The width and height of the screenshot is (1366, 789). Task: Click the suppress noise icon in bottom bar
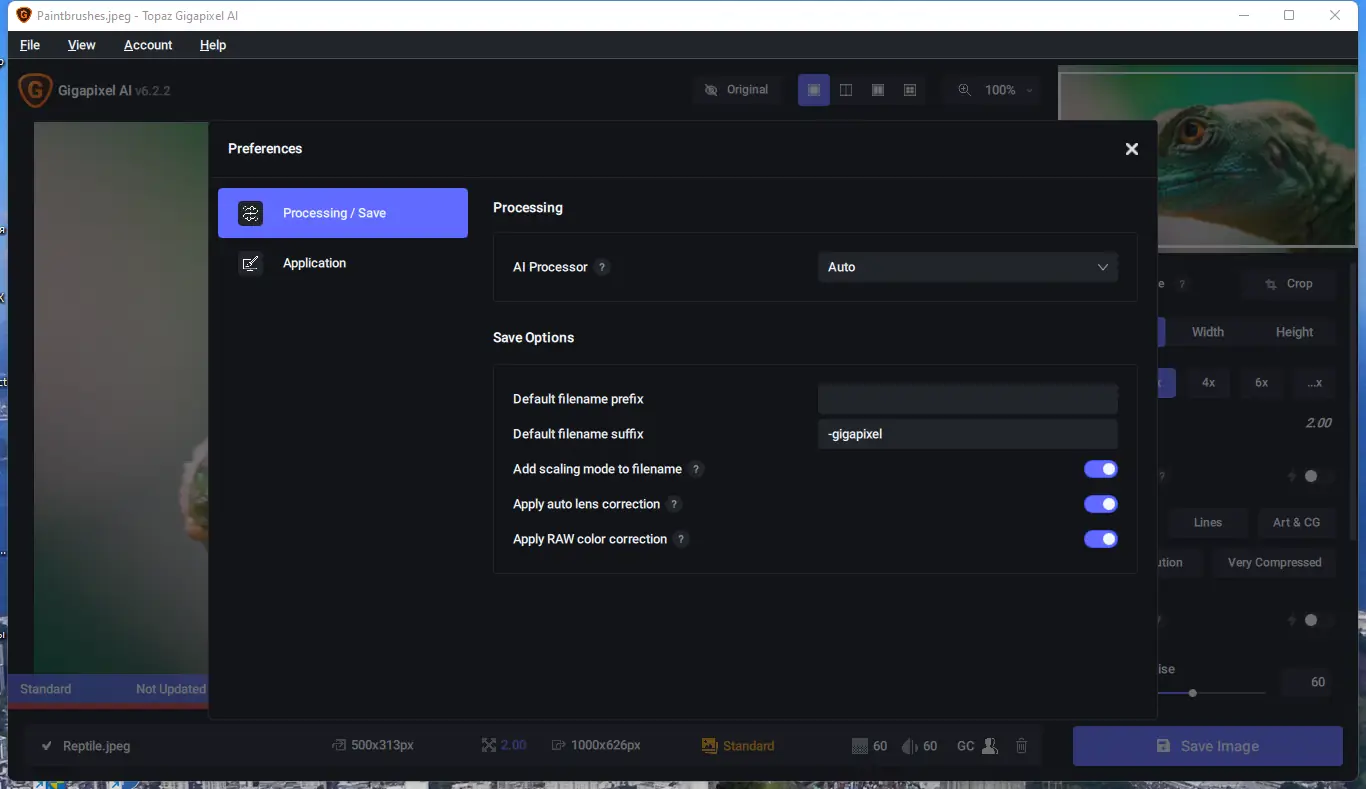(860, 746)
